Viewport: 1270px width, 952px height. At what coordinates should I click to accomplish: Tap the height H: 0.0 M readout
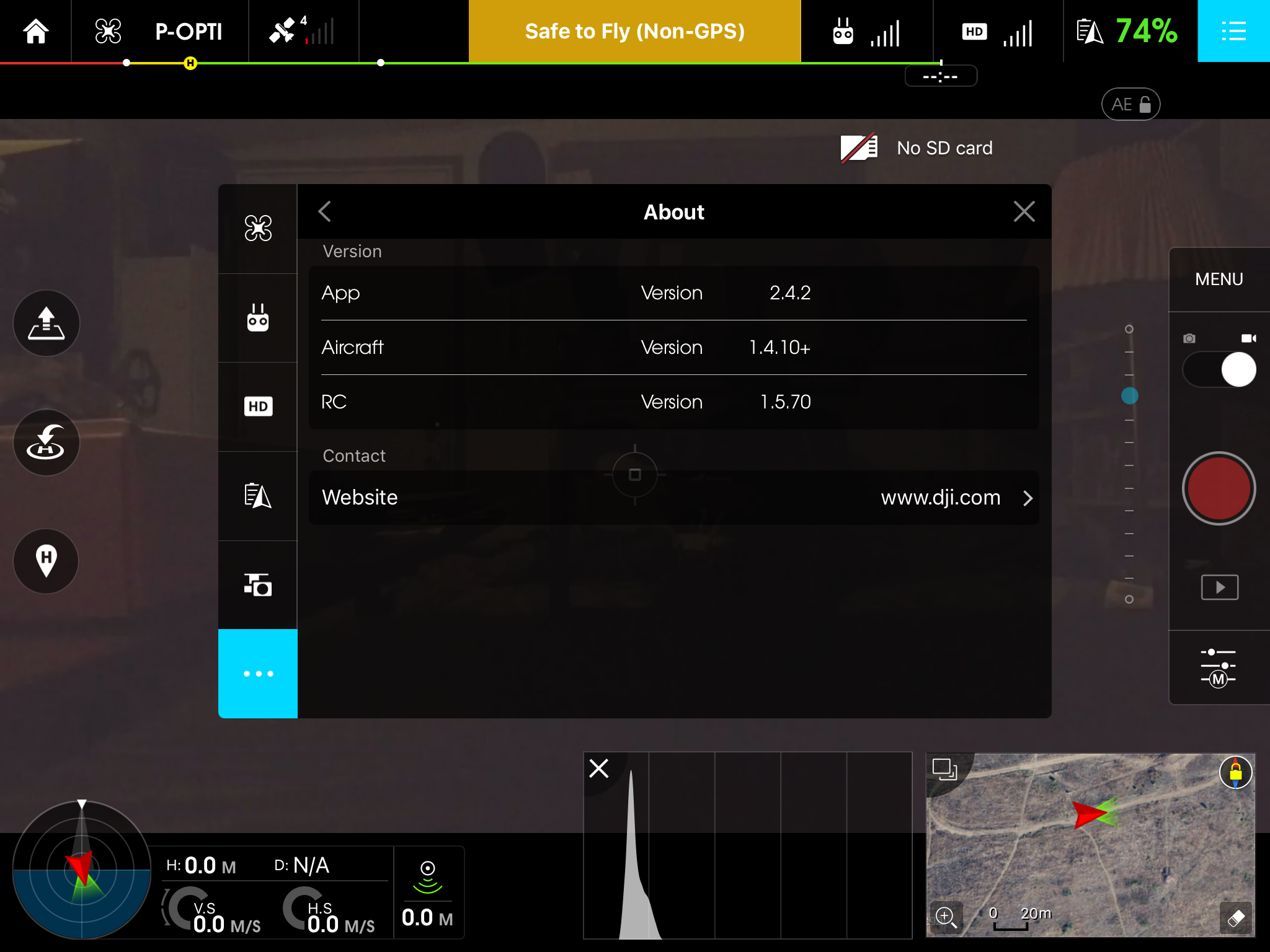pos(201,865)
